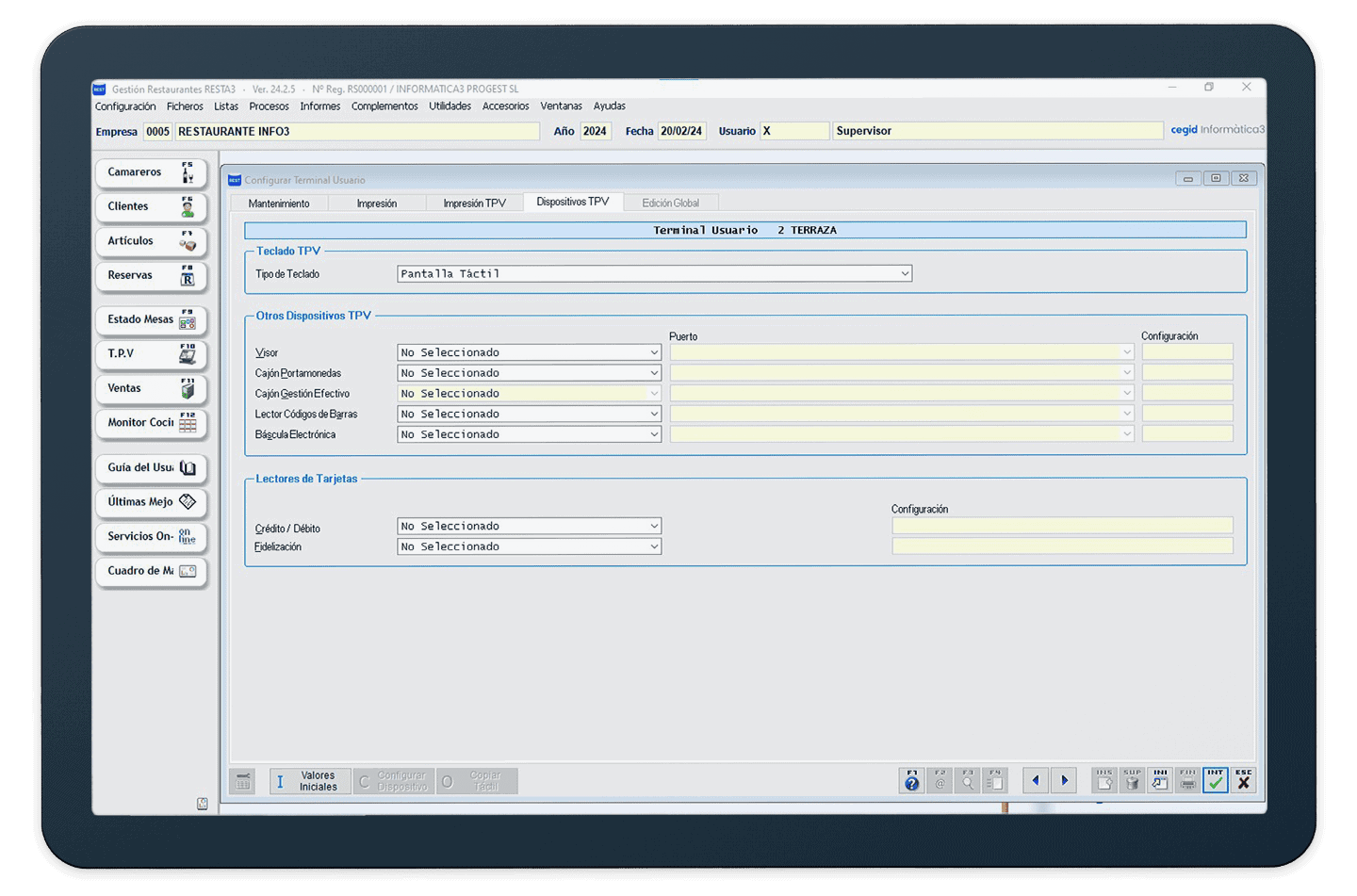This screenshot has width=1357, height=896.
Task: Click the Fecha date field
Action: 681,131
